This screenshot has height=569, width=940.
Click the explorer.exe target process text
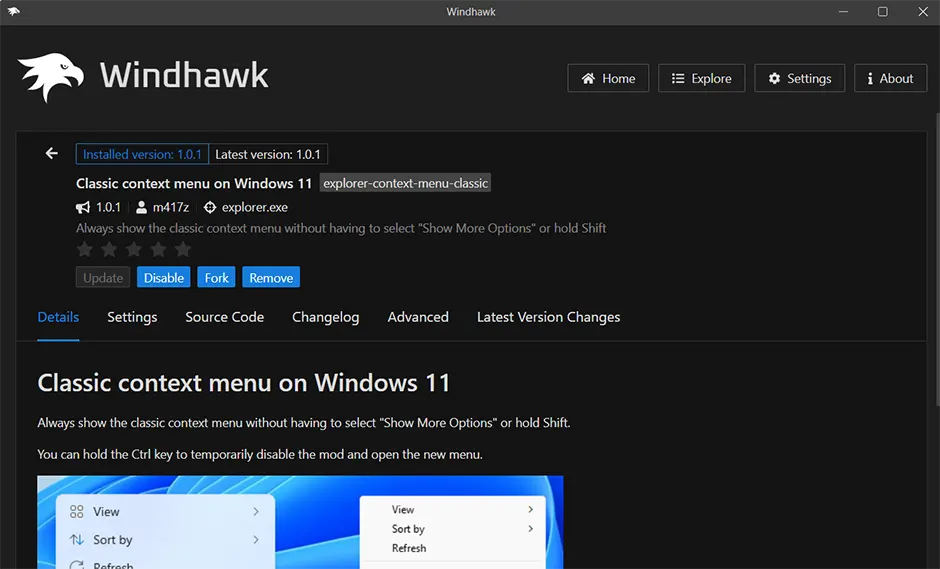coord(255,207)
